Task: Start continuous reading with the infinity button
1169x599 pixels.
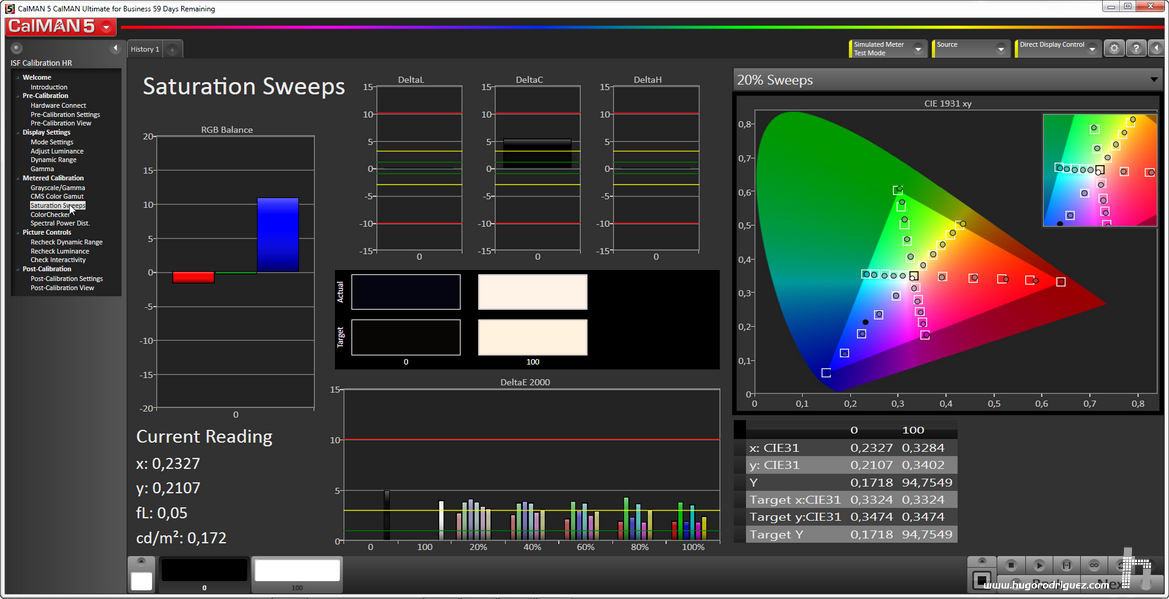Action: click(1094, 565)
